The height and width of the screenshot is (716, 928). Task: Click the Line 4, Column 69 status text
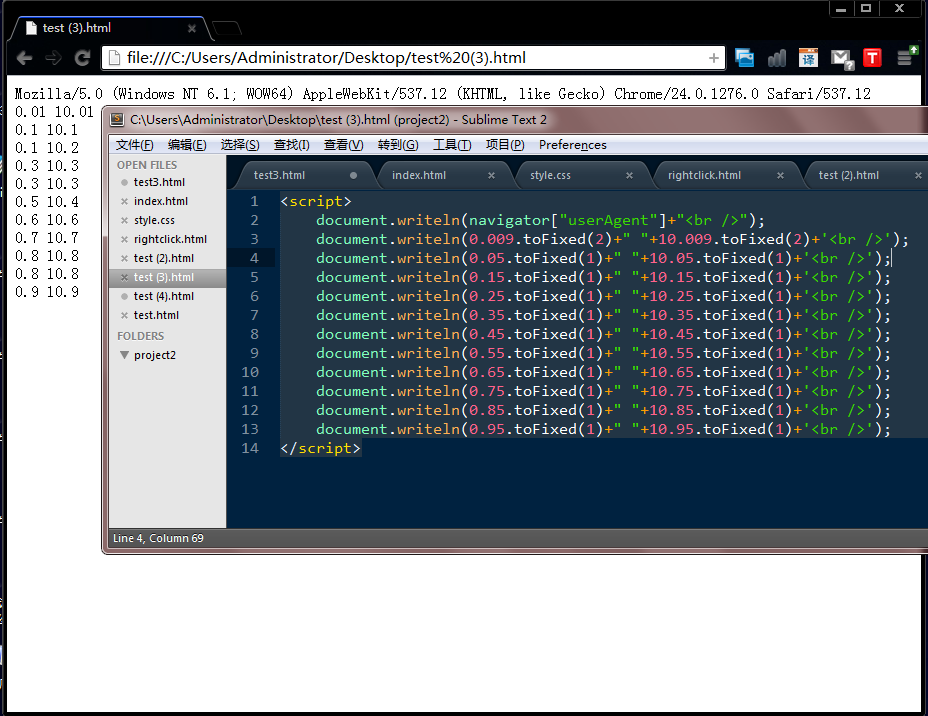(158, 538)
